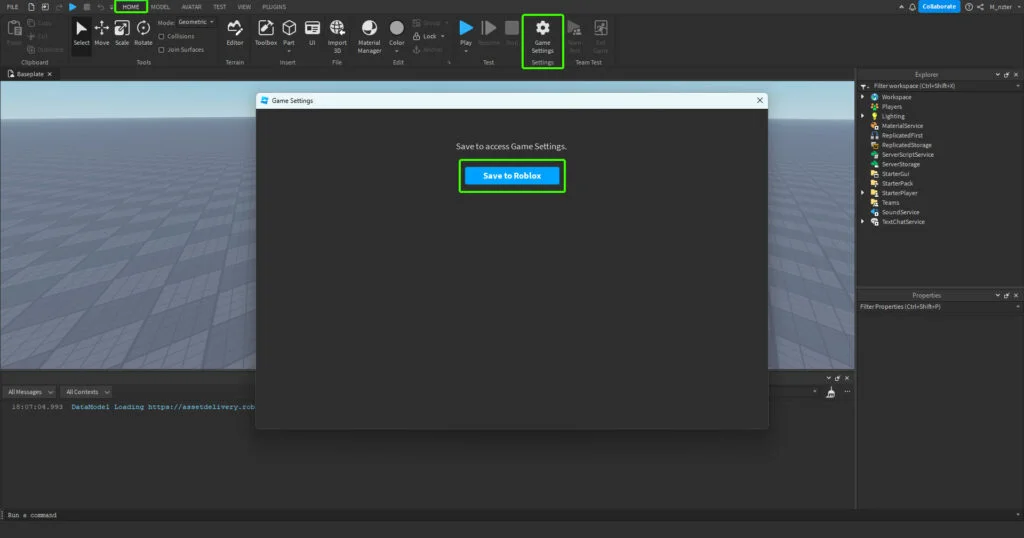Image resolution: width=1024 pixels, height=538 pixels.
Task: Toggle the Join Surfaces checkbox
Action: pos(162,49)
